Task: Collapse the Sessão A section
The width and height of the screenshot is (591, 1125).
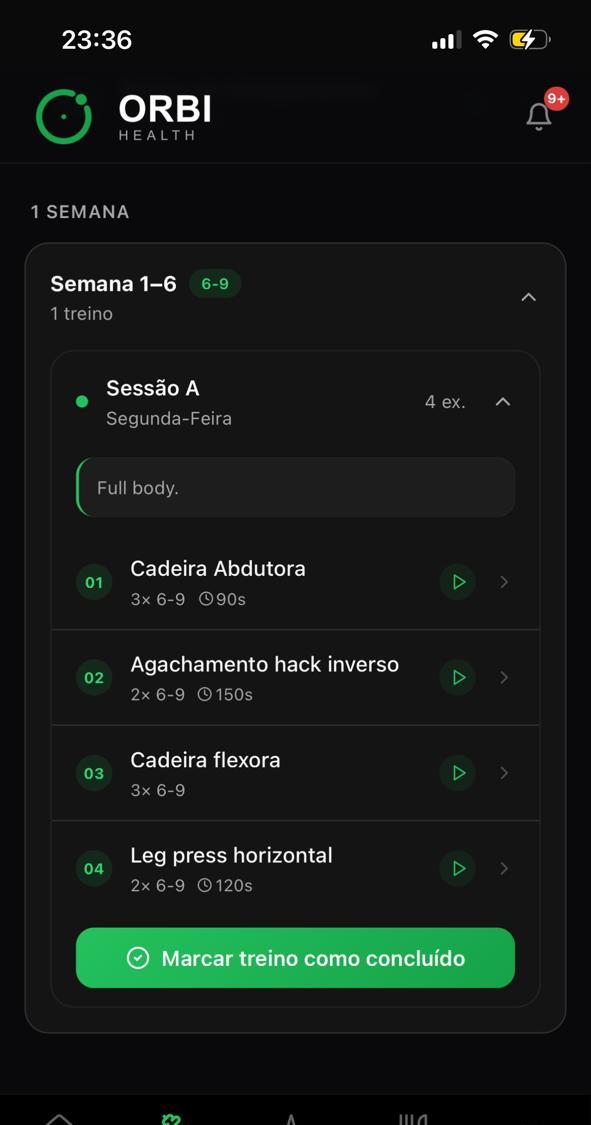Action: 503,402
